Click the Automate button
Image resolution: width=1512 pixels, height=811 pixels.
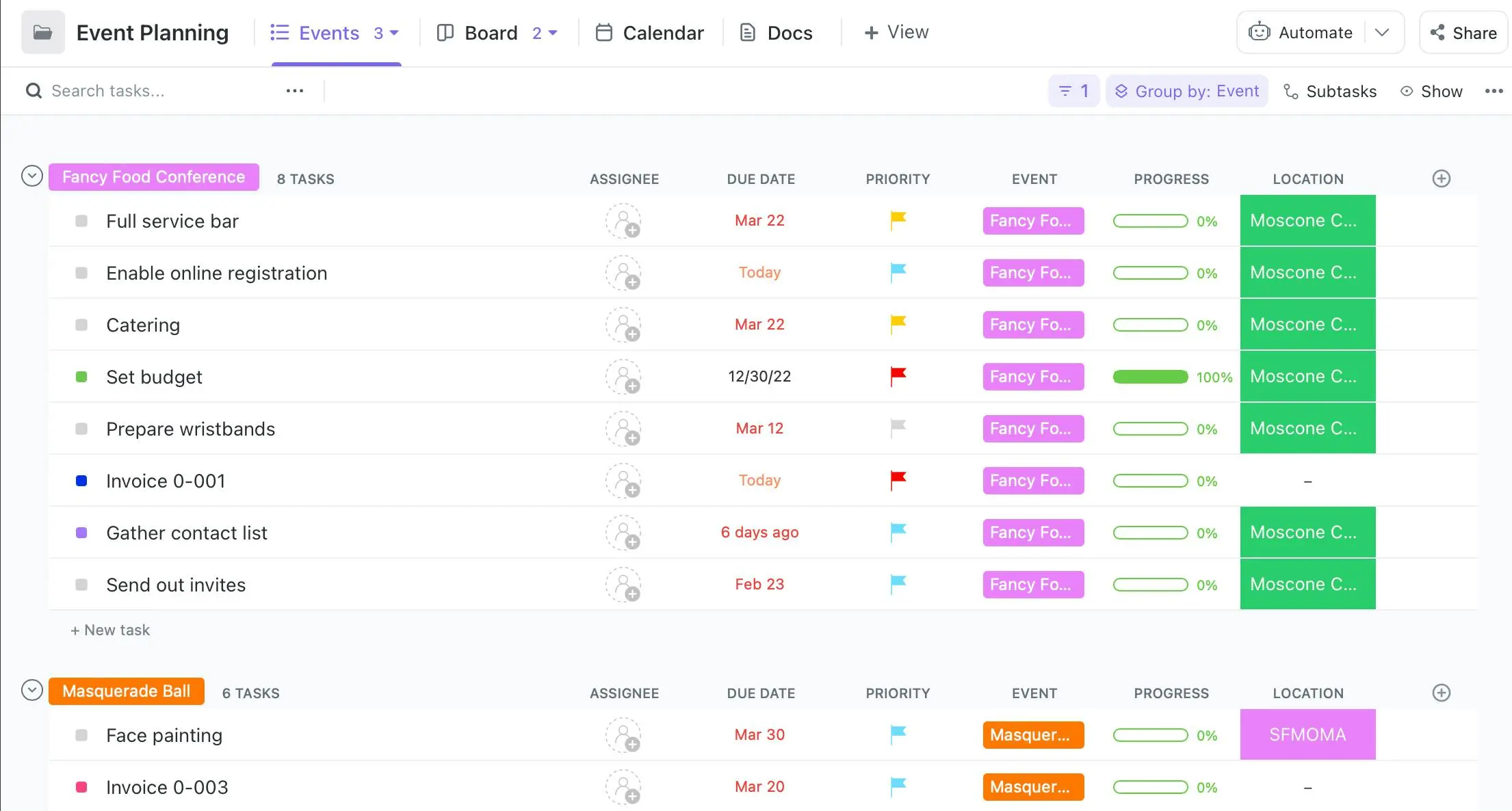(1301, 32)
